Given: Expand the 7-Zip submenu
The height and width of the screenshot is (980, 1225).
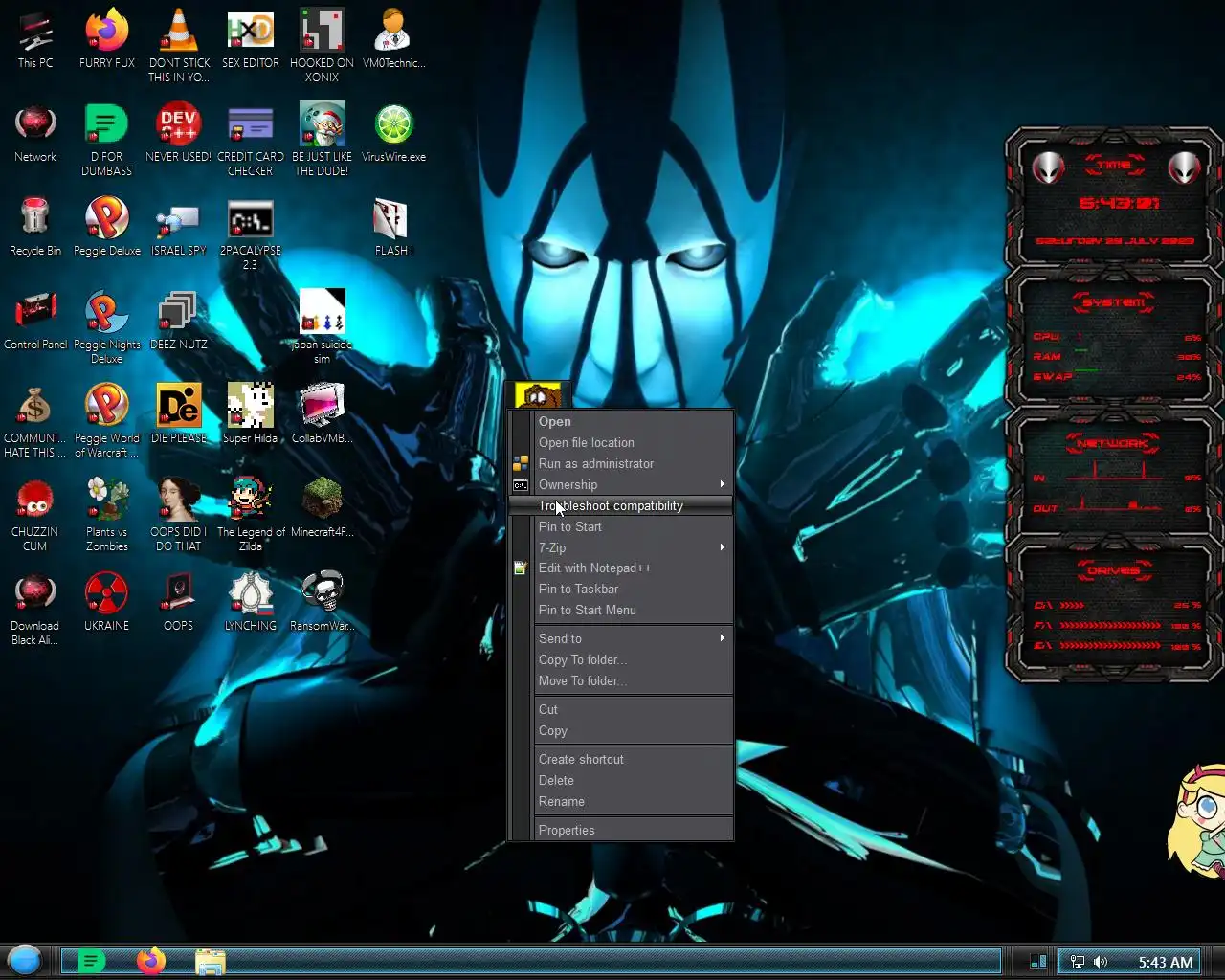Looking at the screenshot, I should (x=621, y=547).
